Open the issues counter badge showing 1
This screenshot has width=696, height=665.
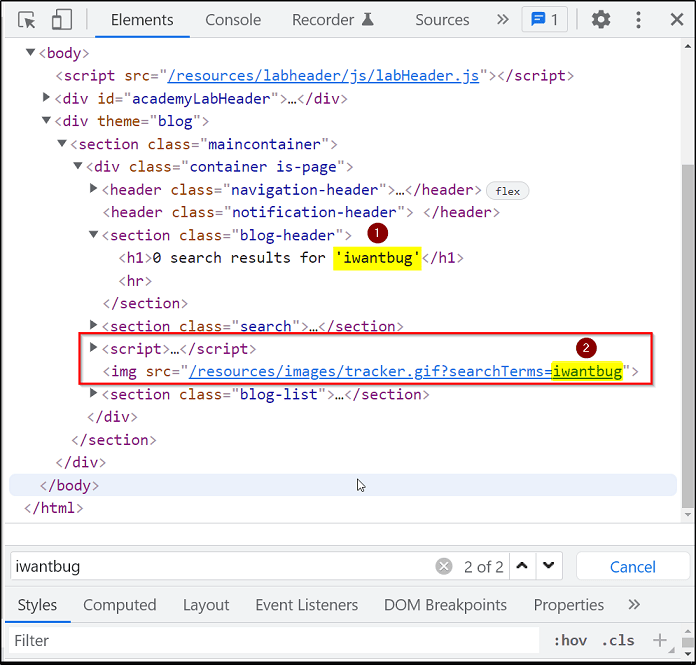coord(545,20)
